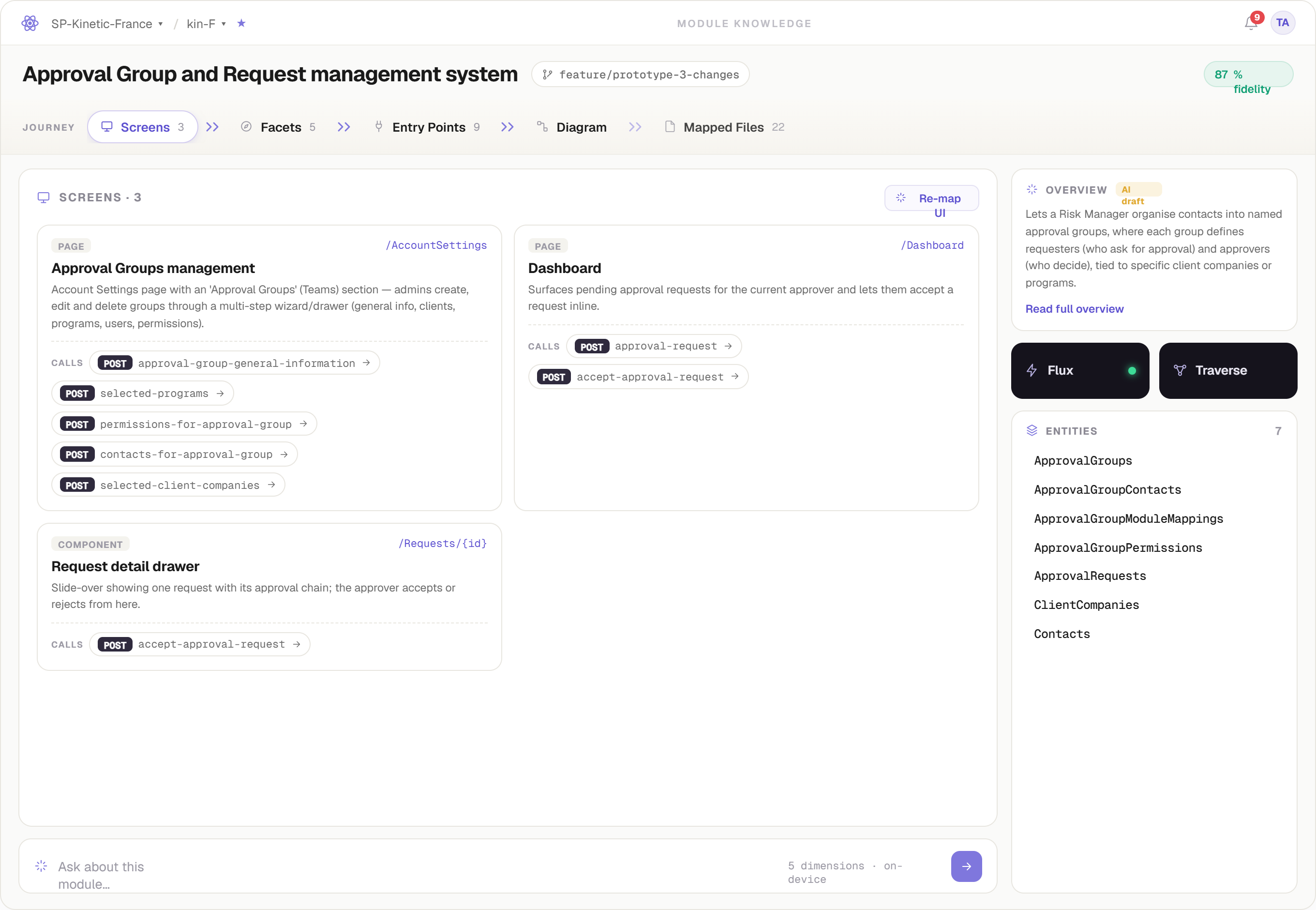Open the SP-Kinetic-France project dropdown
This screenshot has width=1316, height=910.
point(107,23)
